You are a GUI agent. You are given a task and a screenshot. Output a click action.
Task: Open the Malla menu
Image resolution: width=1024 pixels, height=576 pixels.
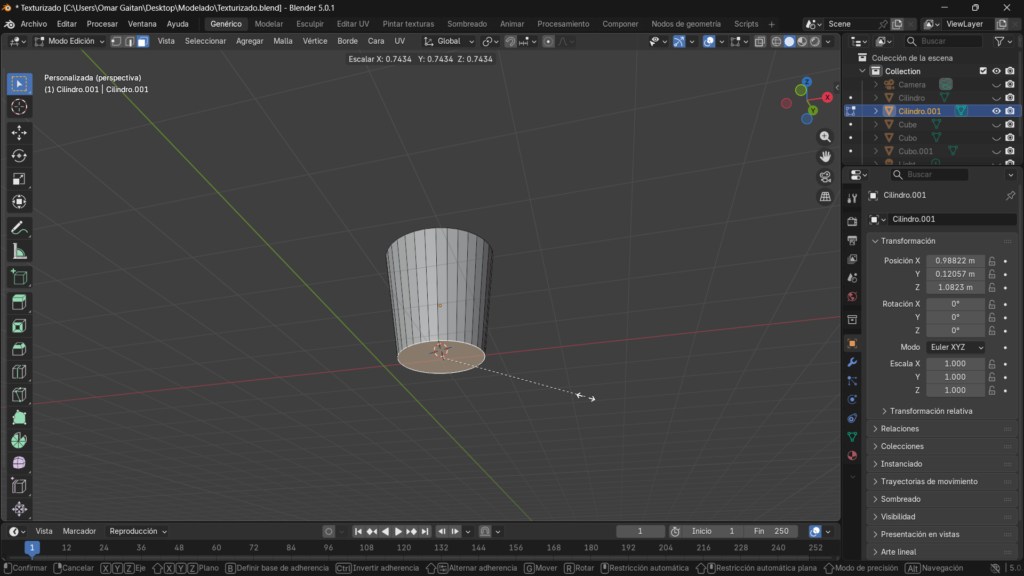[x=283, y=41]
